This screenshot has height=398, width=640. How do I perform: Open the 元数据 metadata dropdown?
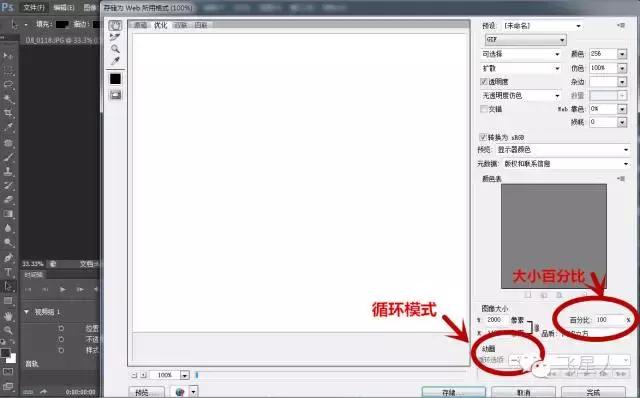(x=566, y=164)
